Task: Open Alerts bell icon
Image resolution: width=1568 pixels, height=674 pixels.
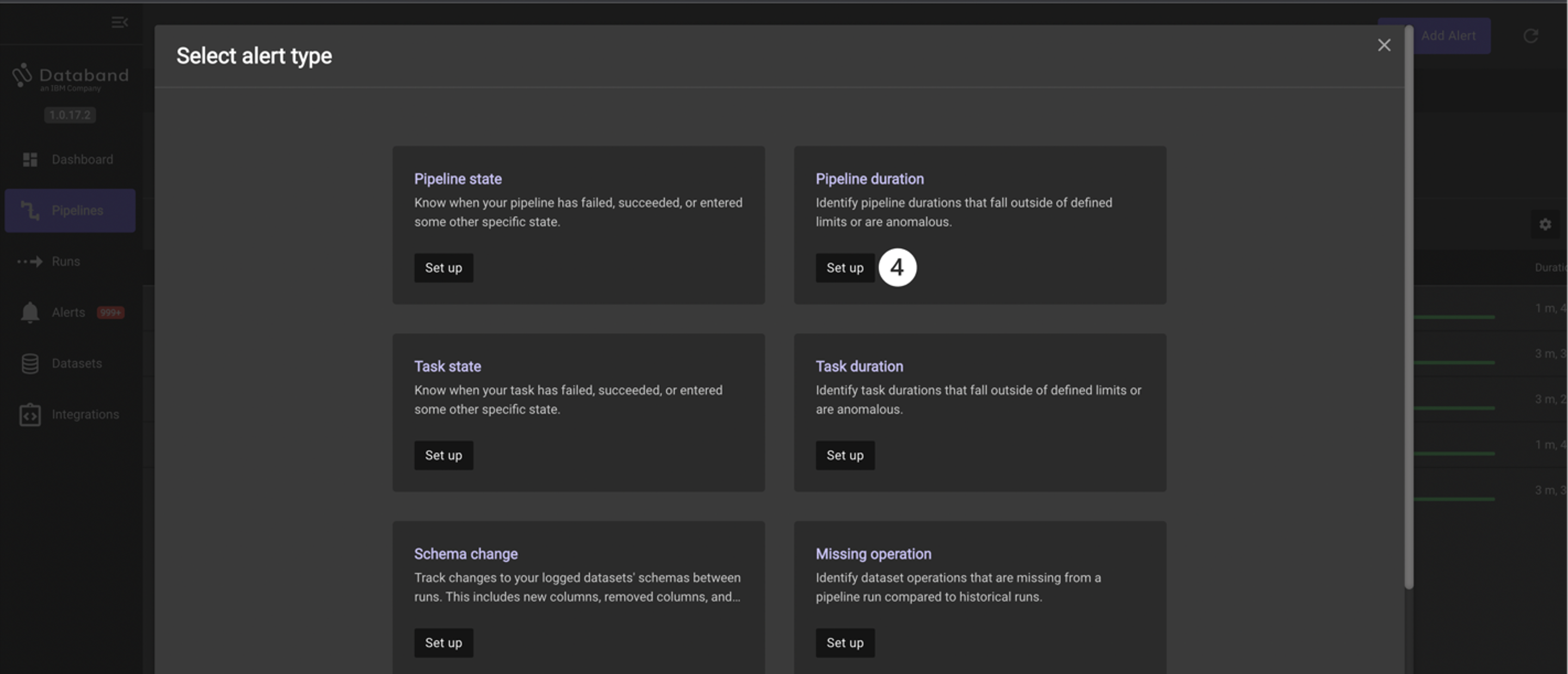Action: pos(30,313)
